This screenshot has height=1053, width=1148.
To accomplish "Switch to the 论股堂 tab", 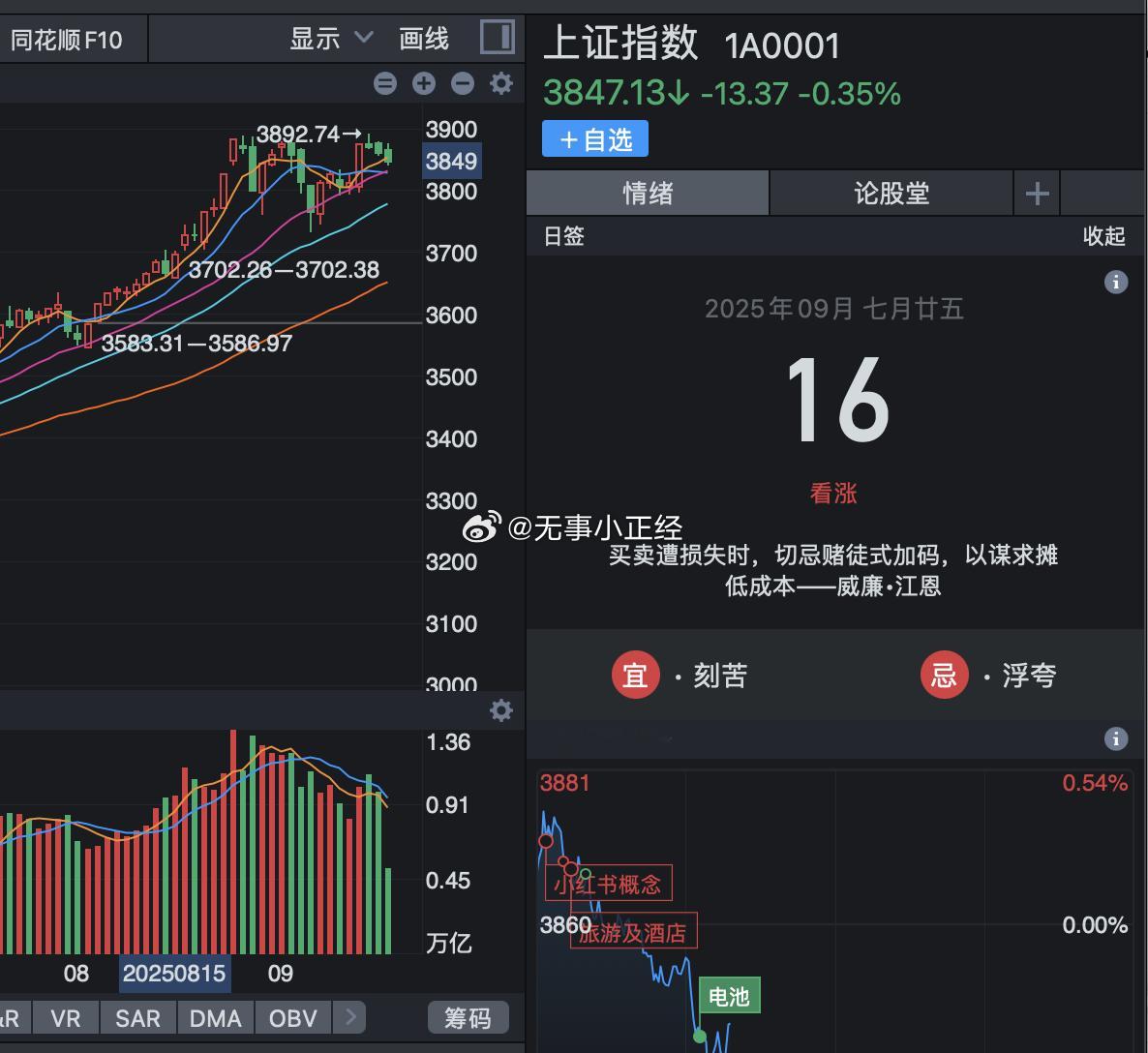I will click(x=891, y=194).
